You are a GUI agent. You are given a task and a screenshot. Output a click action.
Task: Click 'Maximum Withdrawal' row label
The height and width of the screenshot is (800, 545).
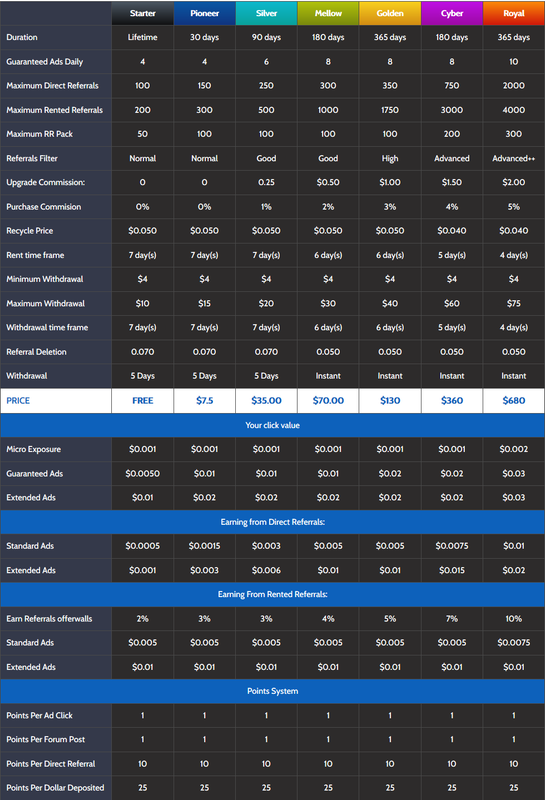(45, 304)
